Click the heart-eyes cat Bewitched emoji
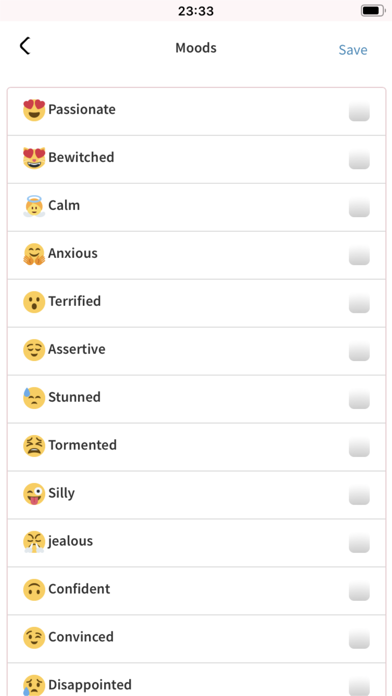392x696 pixels. click(34, 158)
